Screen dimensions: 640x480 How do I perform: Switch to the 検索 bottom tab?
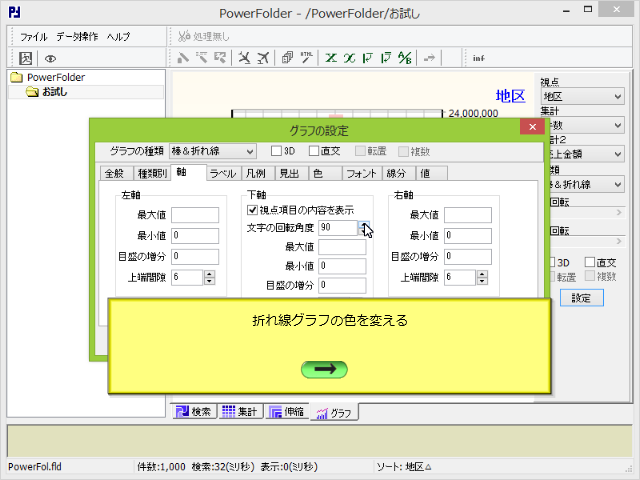[193, 411]
